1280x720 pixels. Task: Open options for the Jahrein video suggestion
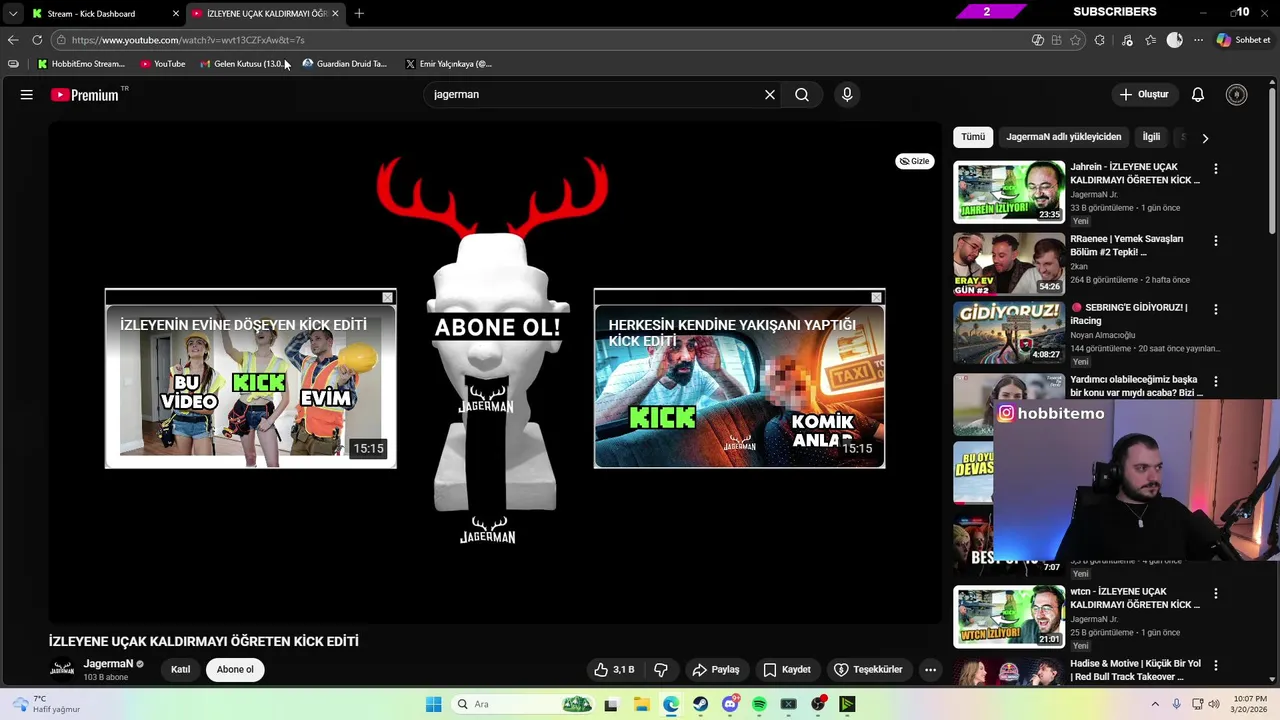[1216, 169]
